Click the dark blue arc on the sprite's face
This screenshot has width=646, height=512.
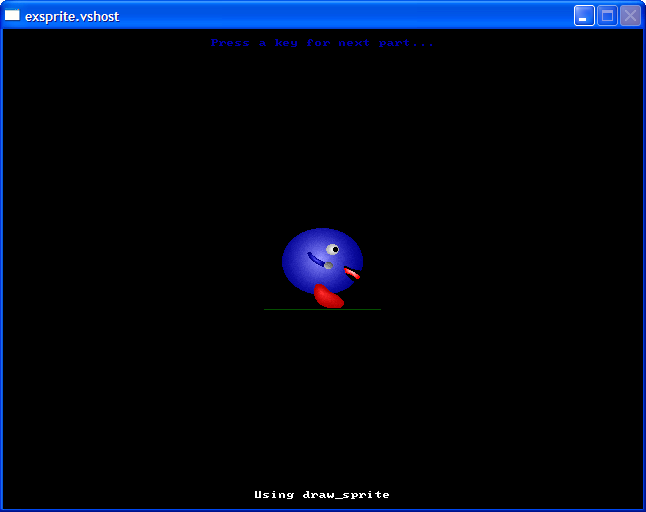[x=315, y=260]
